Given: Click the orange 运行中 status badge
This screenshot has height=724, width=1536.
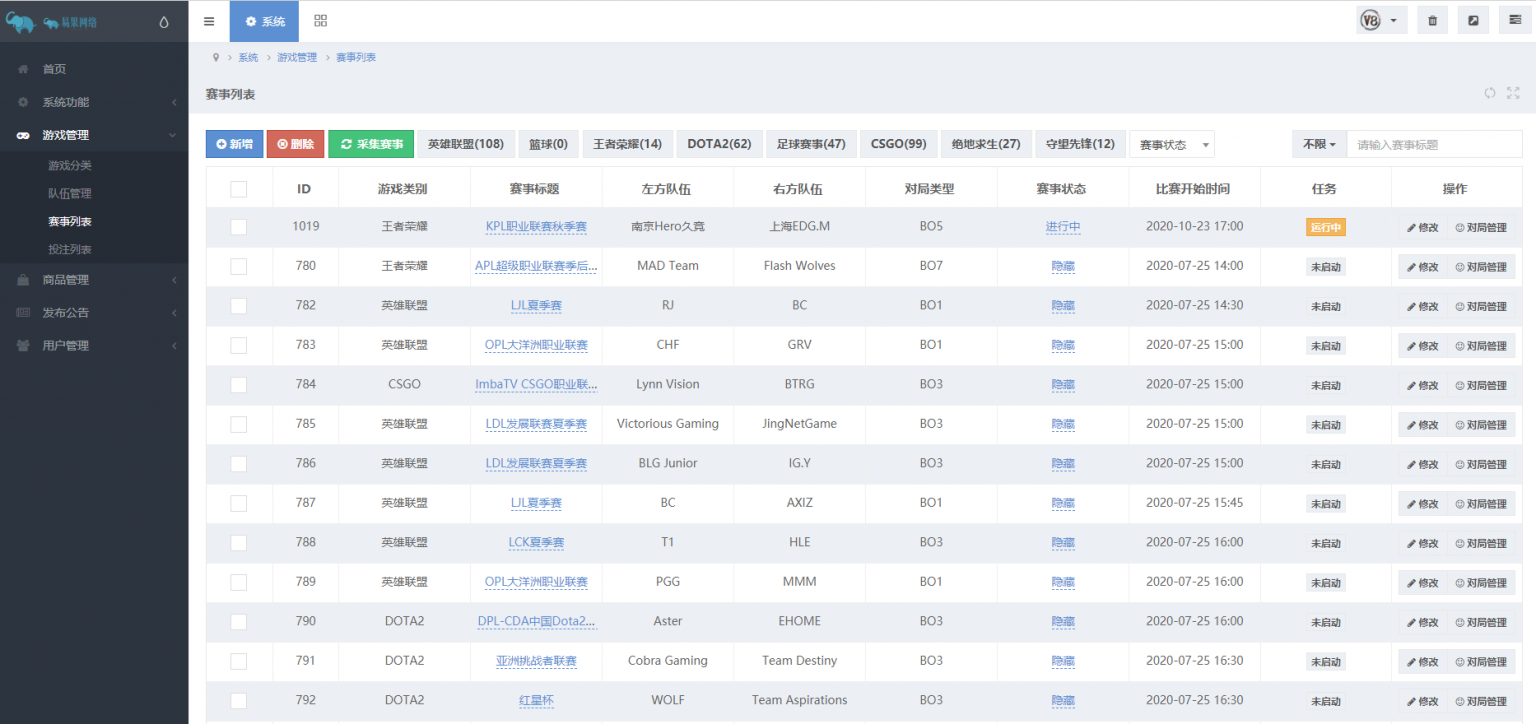Looking at the screenshot, I should [1326, 227].
